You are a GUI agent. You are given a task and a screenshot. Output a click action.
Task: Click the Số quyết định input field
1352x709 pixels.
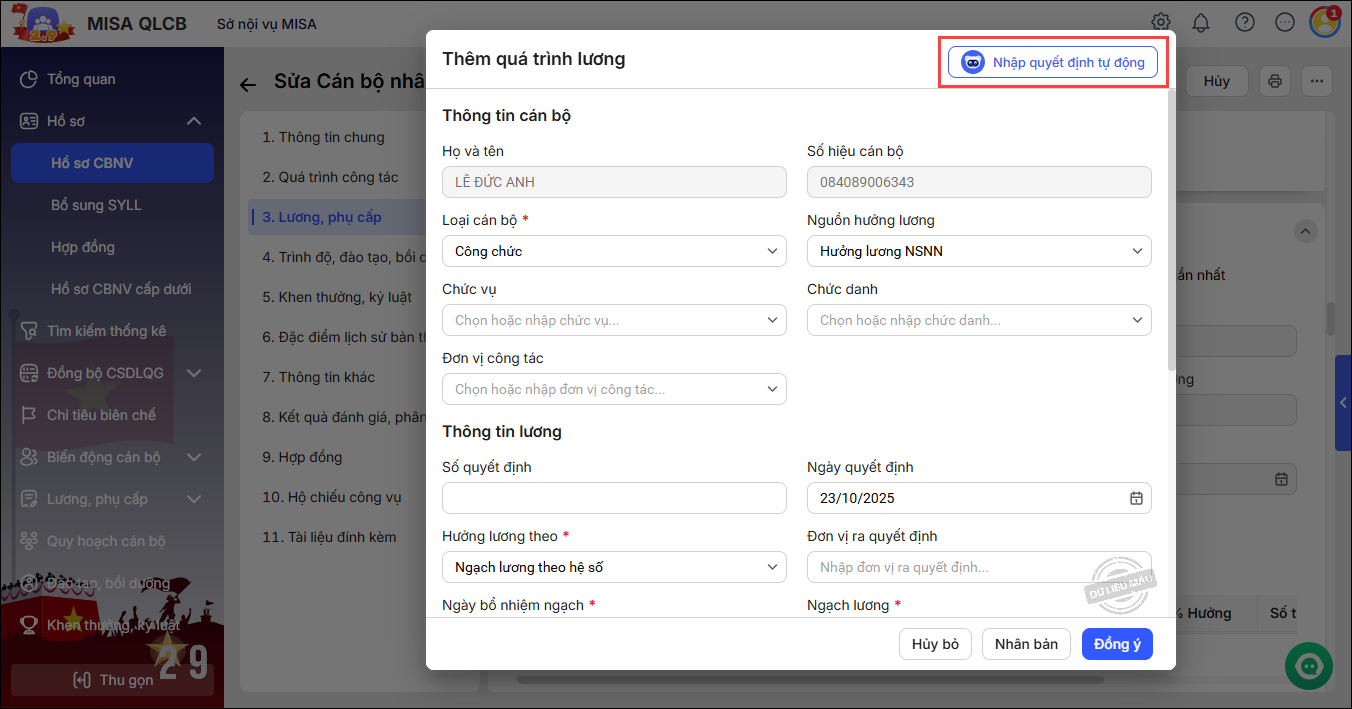pyautogui.click(x=614, y=498)
